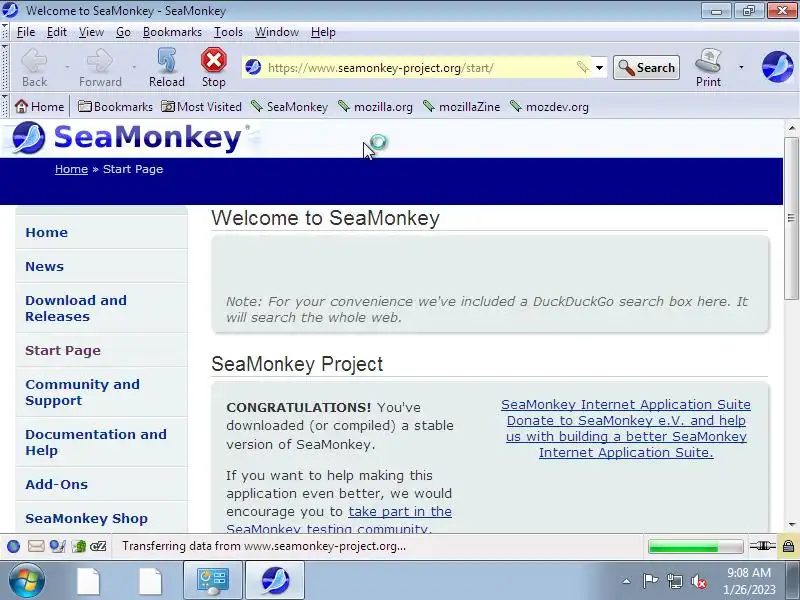Open the News sidebar link

coord(44,266)
